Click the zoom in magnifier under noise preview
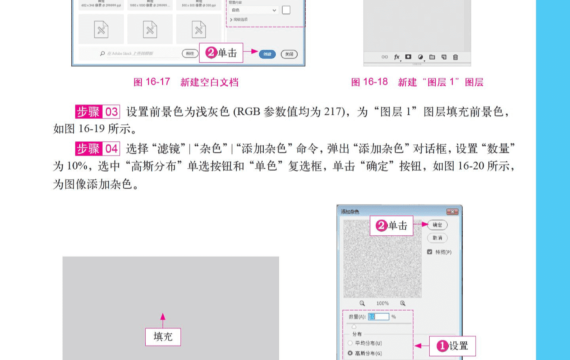570x360 pixels. (x=403, y=303)
